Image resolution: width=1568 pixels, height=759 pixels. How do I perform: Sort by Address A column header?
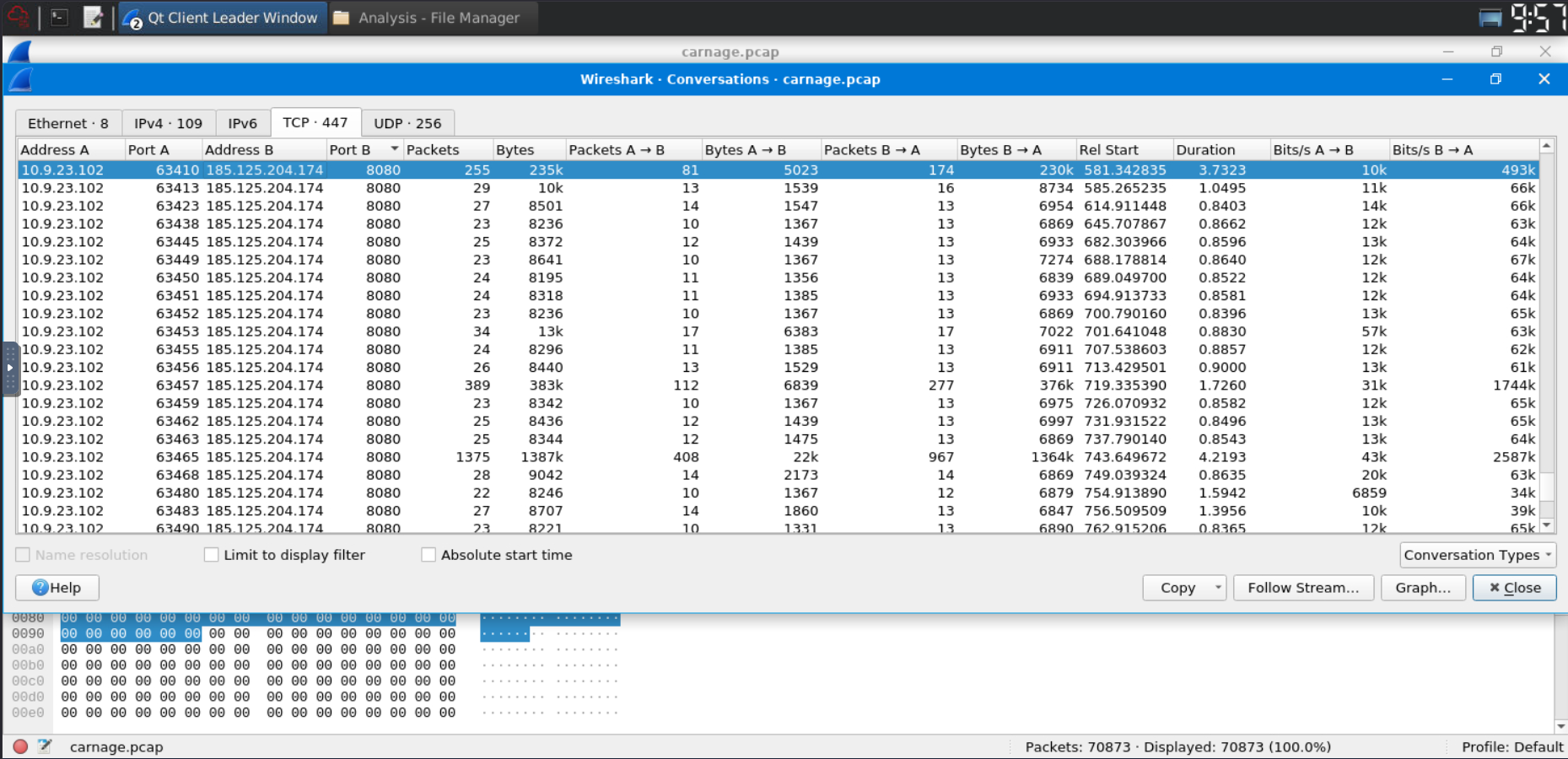(72, 149)
